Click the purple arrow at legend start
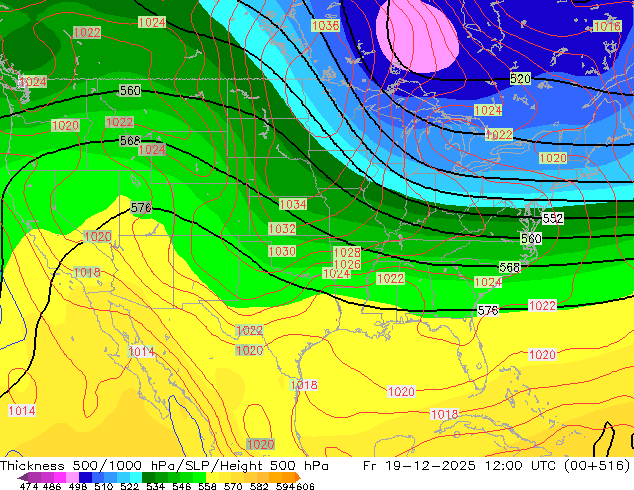Screen dimensions: 634x490 [x=22, y=477]
